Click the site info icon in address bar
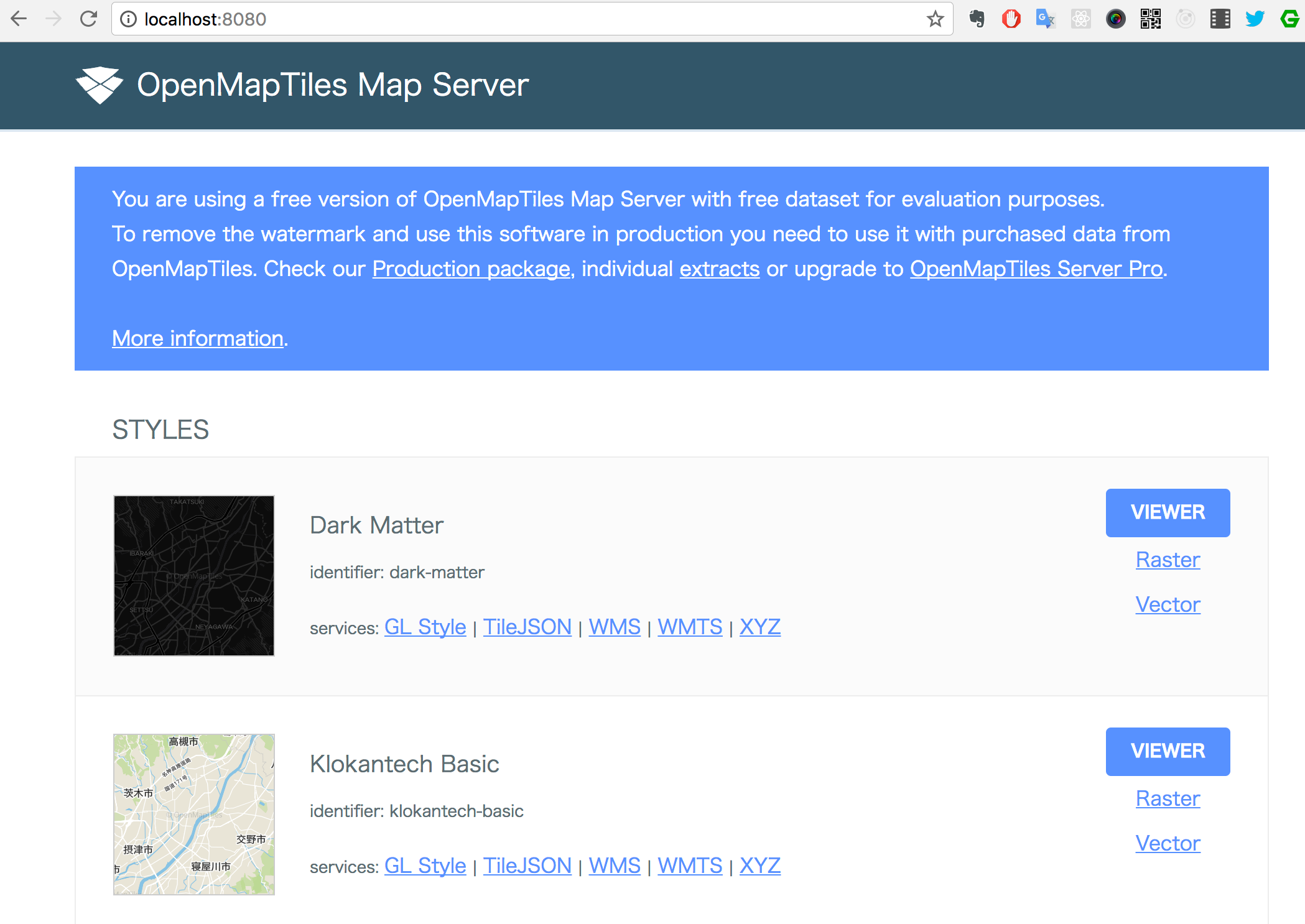This screenshot has height=924, width=1305. (129, 19)
